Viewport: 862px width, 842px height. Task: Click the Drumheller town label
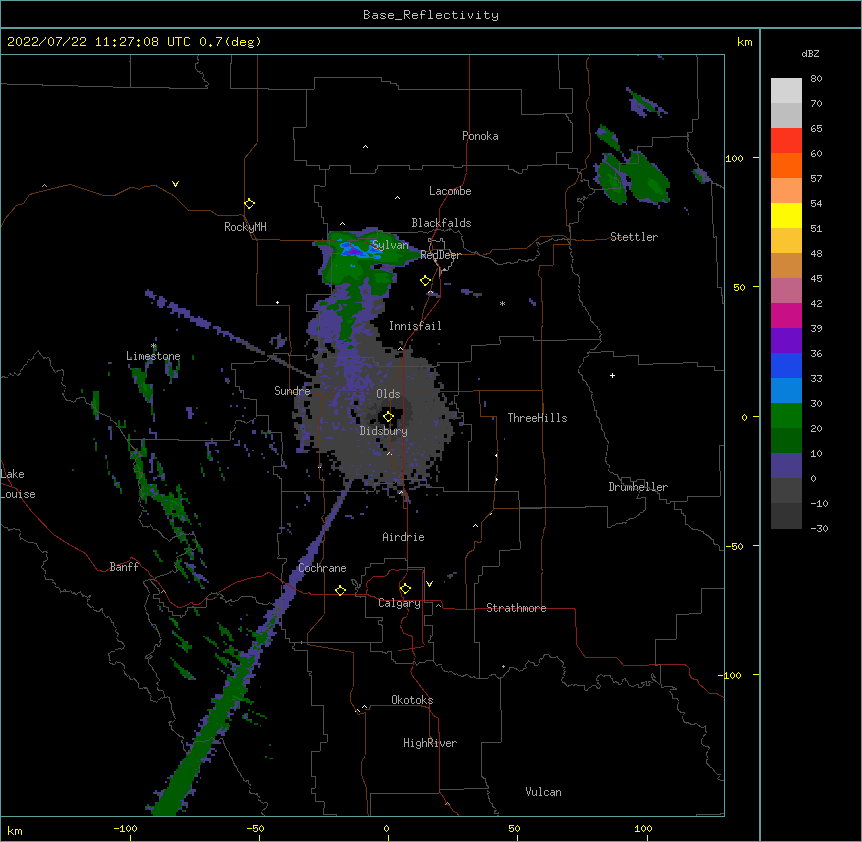click(x=638, y=487)
